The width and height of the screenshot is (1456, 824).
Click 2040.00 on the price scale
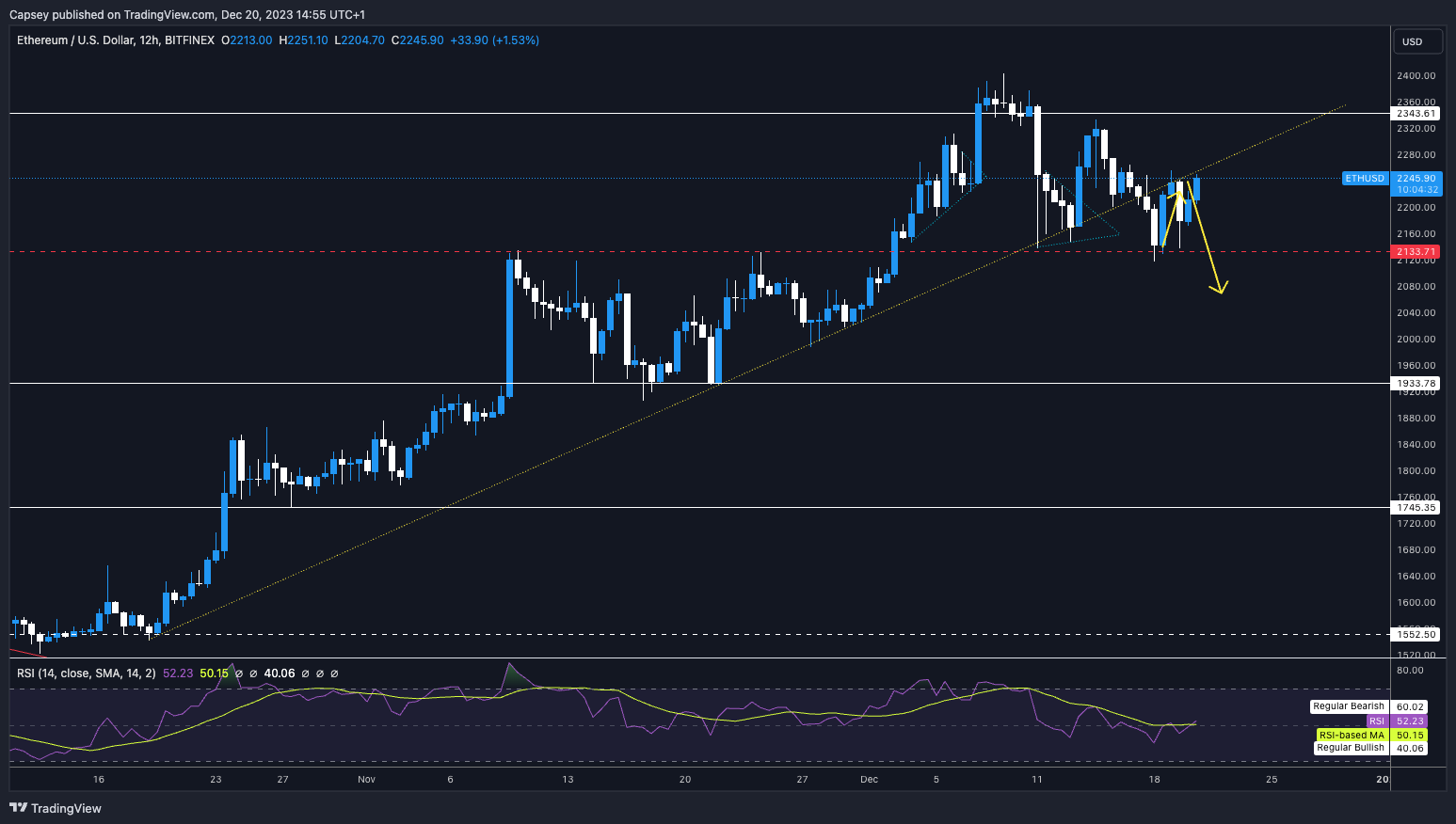tap(1416, 312)
